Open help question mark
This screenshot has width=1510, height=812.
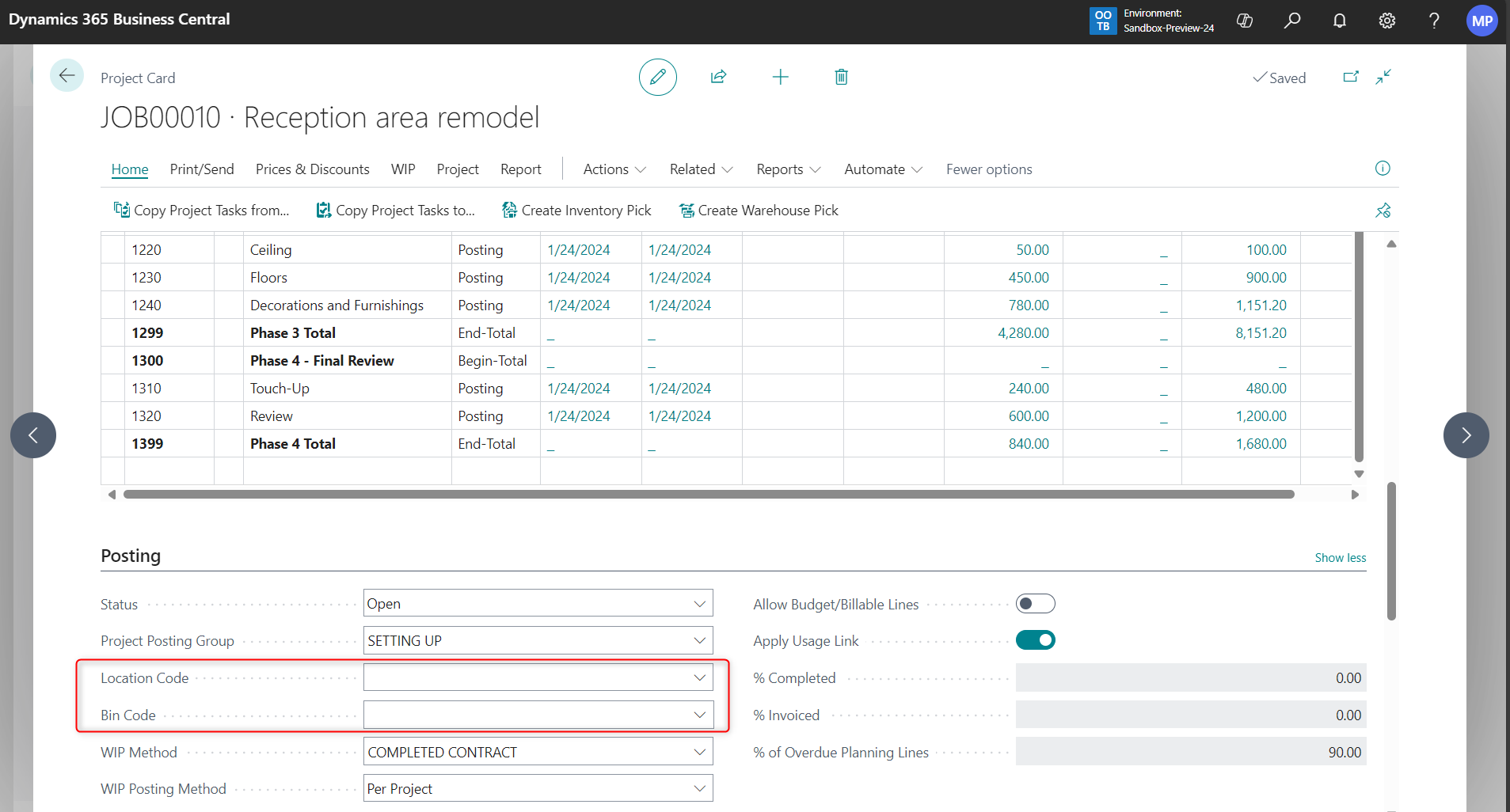(1434, 21)
